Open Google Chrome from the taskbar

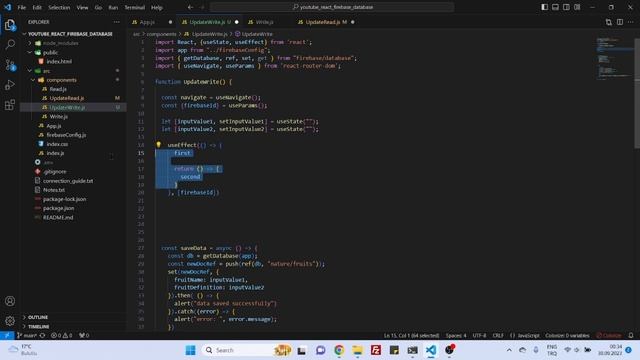coord(339,350)
